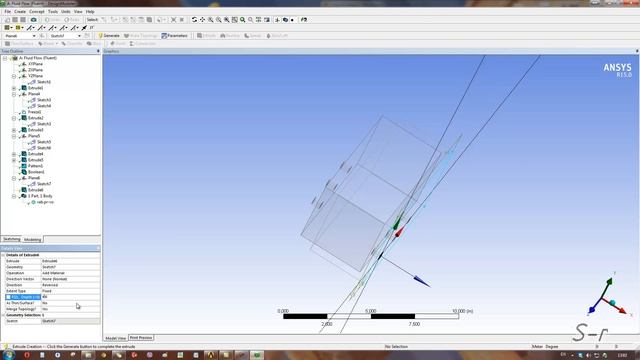Image resolution: width=640 pixels, height=360 pixels.
Task: Collapse Details of Extrude6 section
Action: point(3,255)
